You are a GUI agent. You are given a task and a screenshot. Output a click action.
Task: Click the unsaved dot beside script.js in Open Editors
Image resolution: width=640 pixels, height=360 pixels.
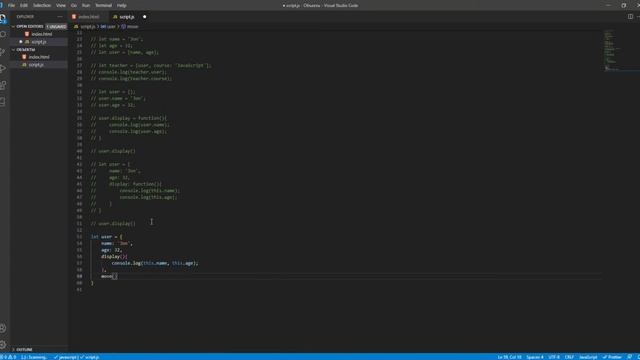coord(21,42)
